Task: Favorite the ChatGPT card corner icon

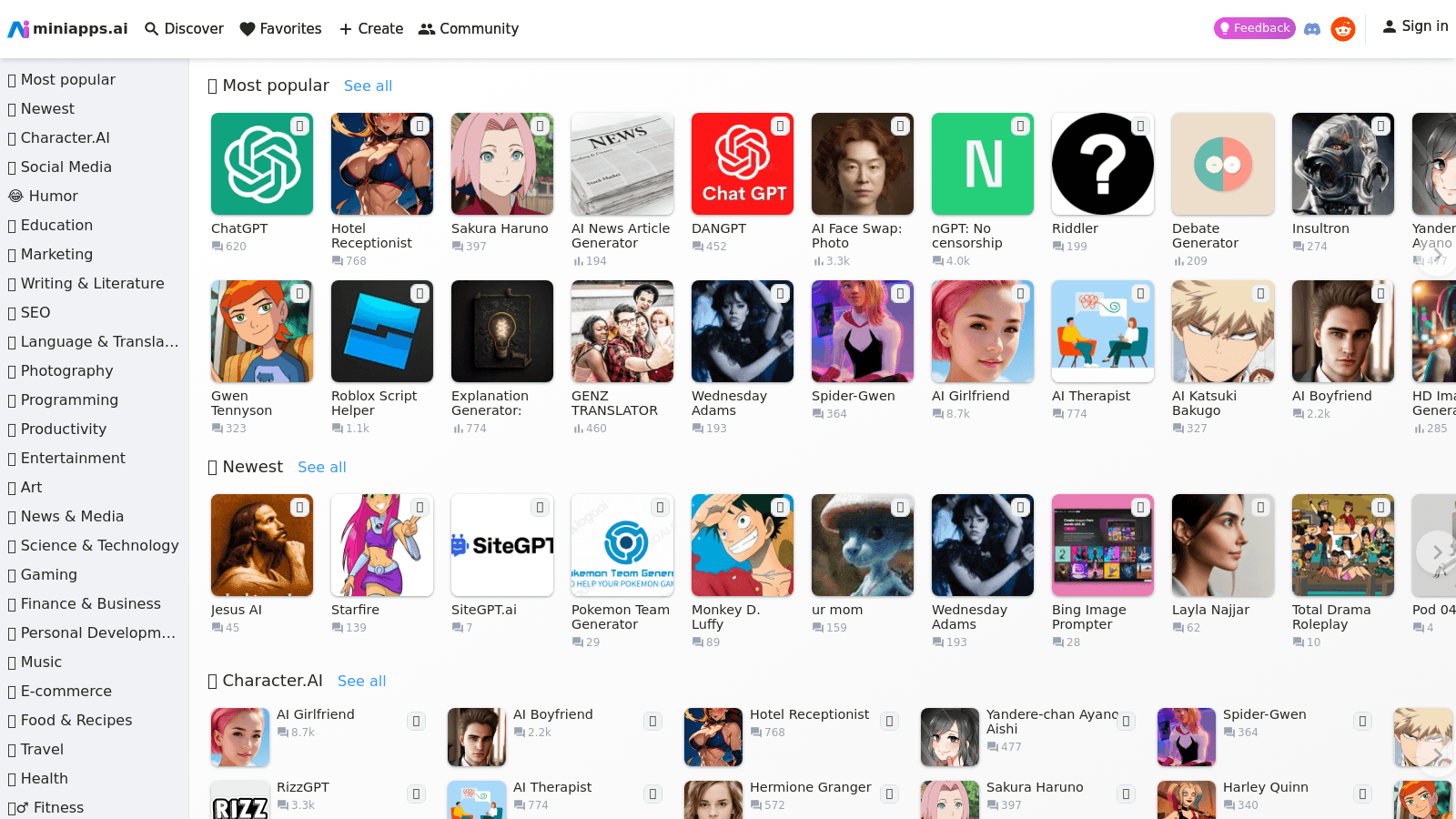Action: 299,126
